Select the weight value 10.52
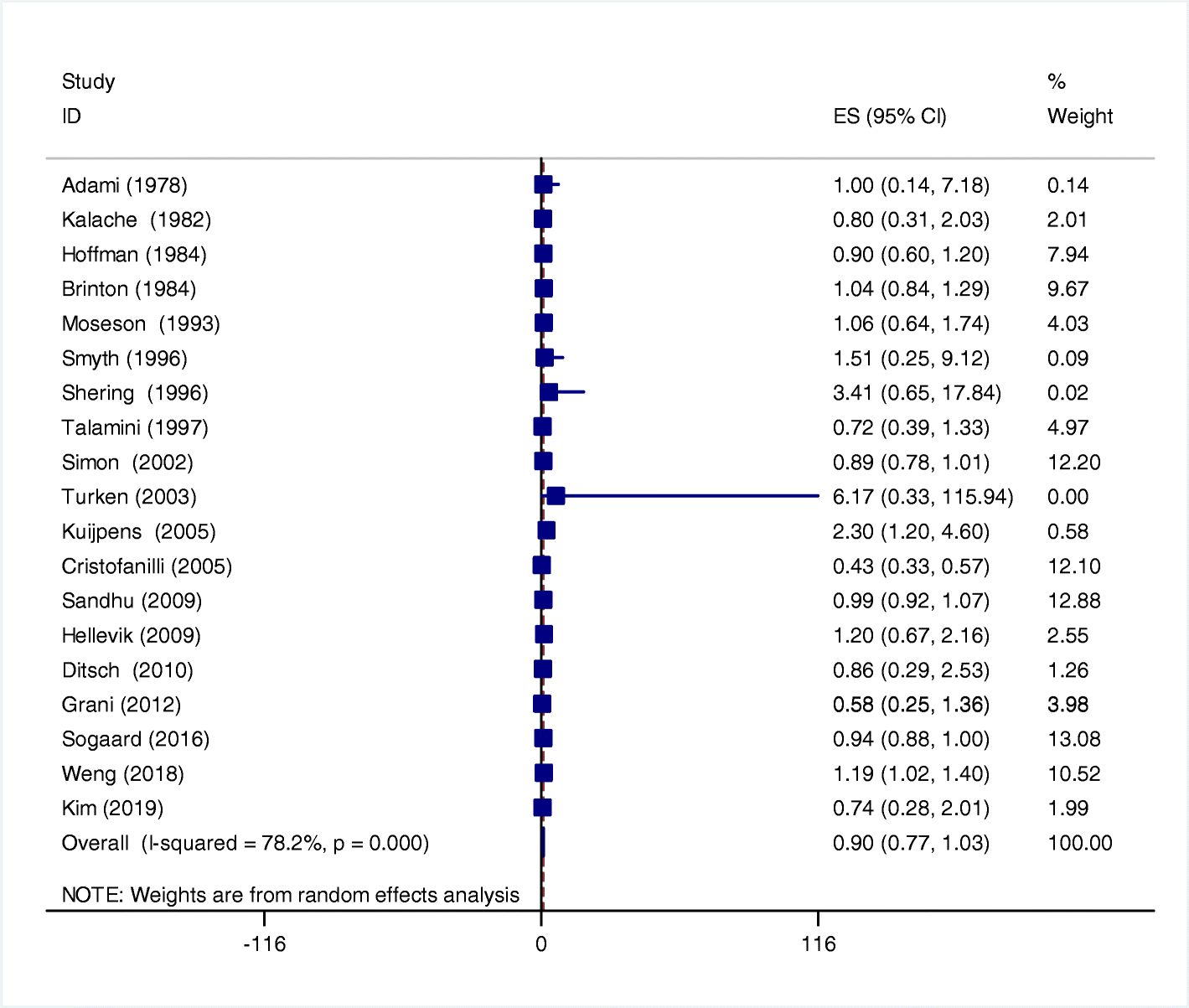The width and height of the screenshot is (1189, 1008). [1074, 773]
